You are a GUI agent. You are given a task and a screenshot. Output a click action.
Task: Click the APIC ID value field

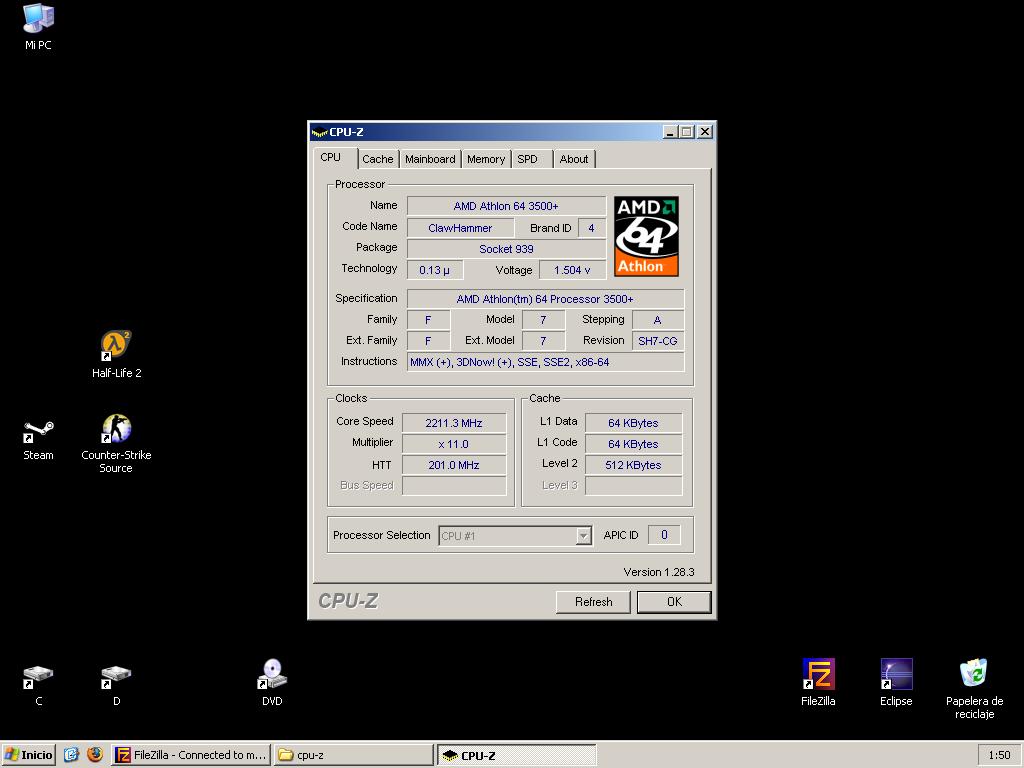pos(664,535)
